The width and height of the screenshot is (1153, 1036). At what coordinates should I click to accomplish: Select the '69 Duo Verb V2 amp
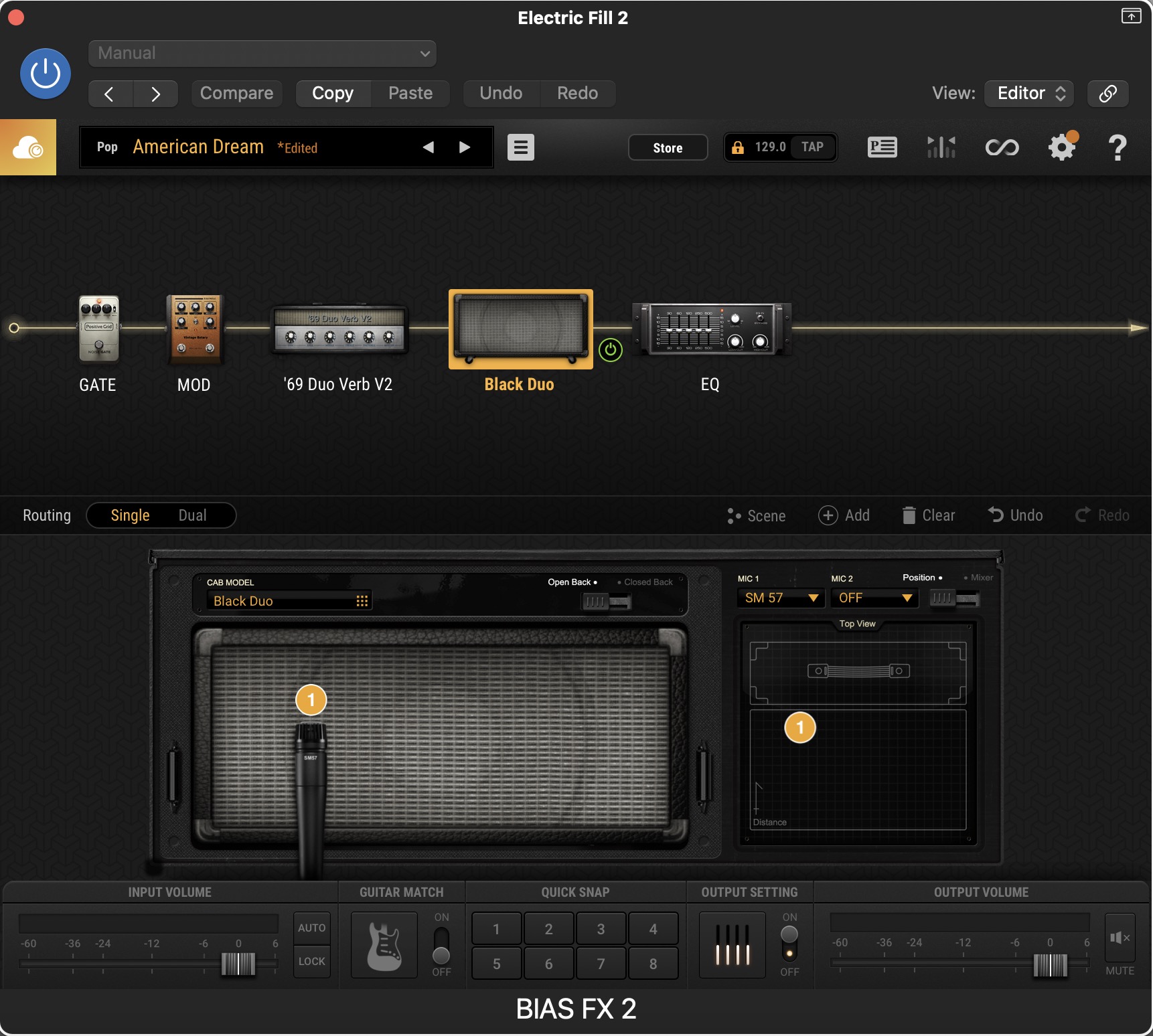339,330
